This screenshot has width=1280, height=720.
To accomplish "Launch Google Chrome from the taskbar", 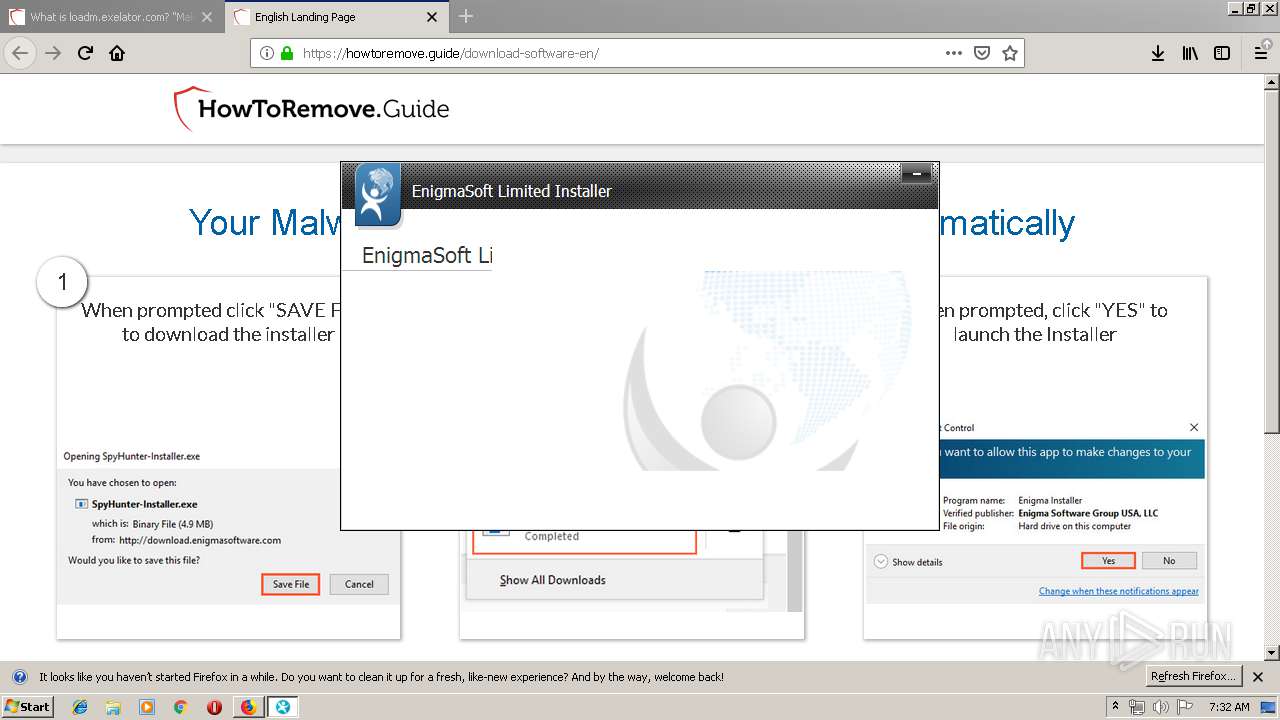I will tap(180, 707).
